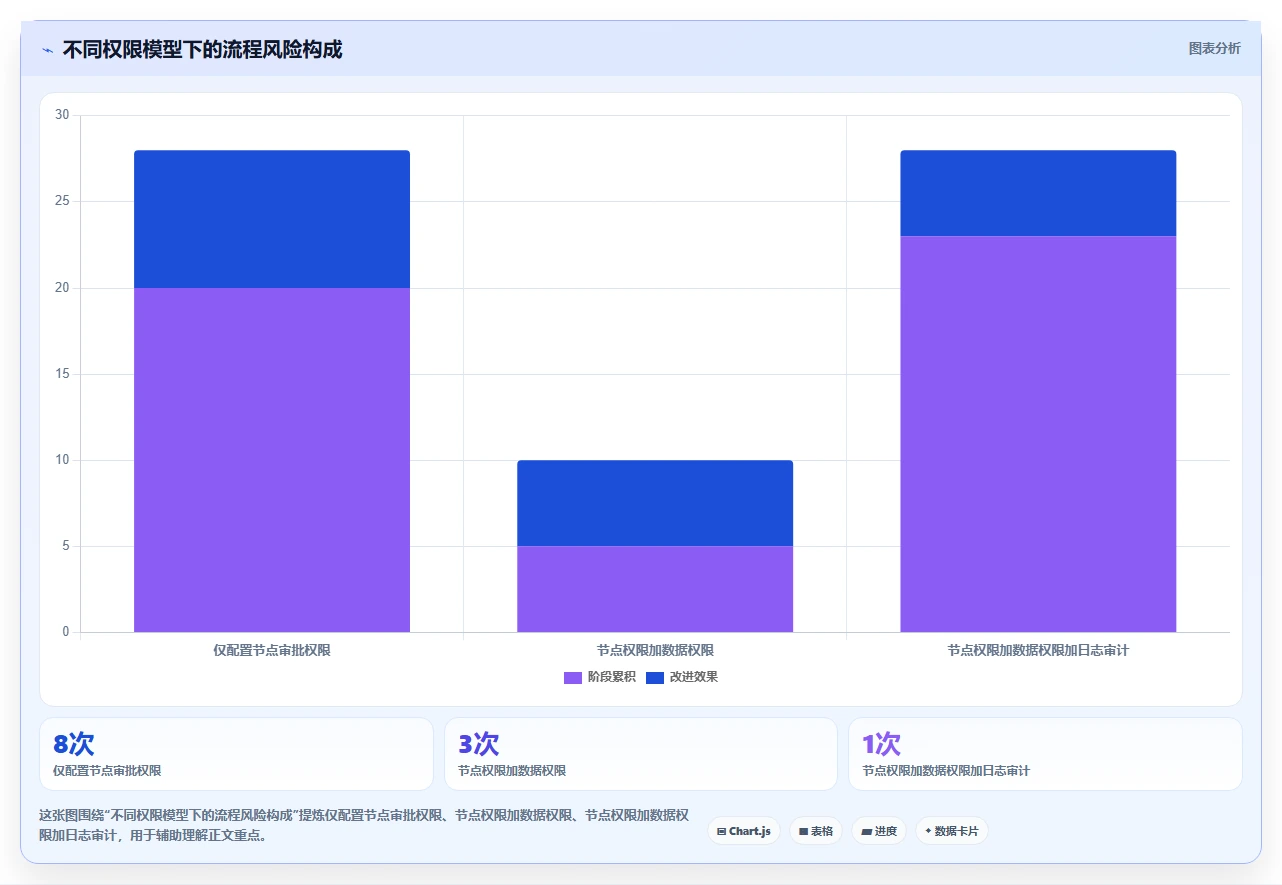
Task: Click the lightning icon beside the chart title
Action: coord(47,50)
